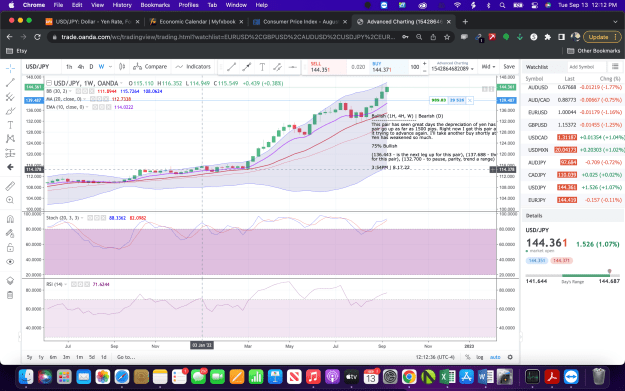This screenshot has height=391, width=625.
Task: Click the Go to... date button
Action: click(x=126, y=357)
